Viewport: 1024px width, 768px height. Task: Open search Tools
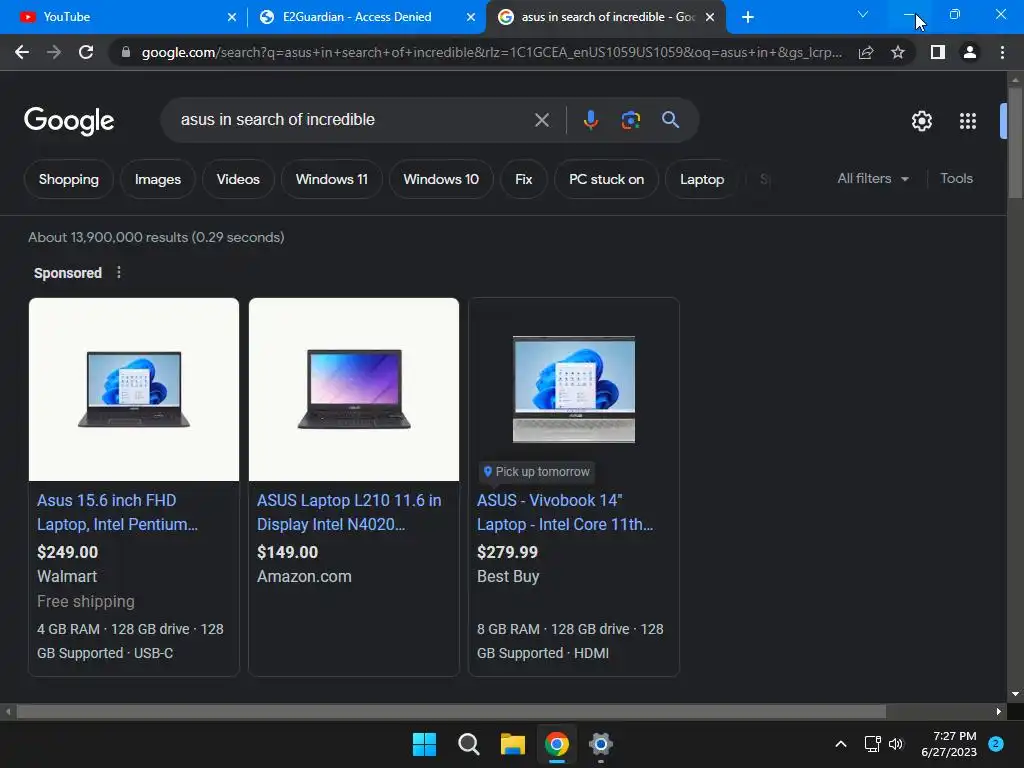(956, 178)
